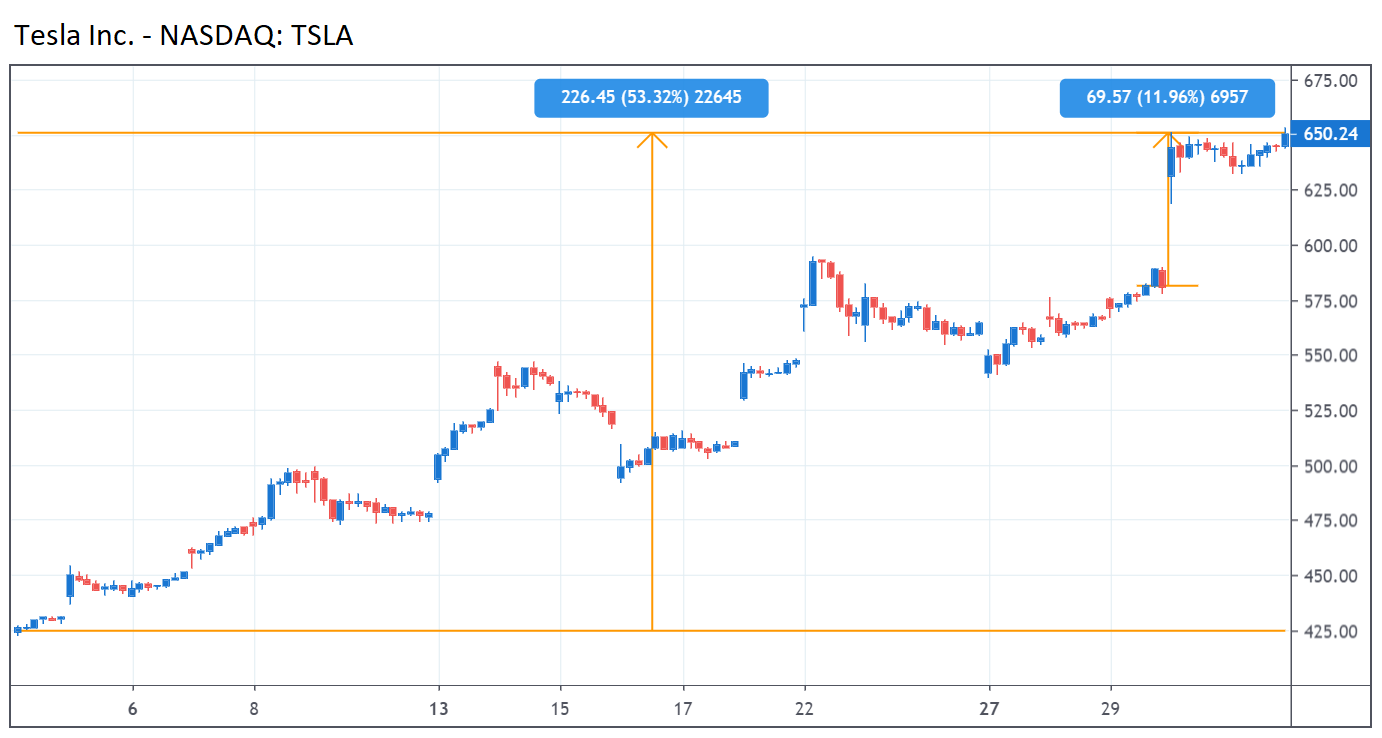The height and width of the screenshot is (738, 1382).
Task: Click the arrowhead above the 69.57 measurement line
Action: (1168, 138)
